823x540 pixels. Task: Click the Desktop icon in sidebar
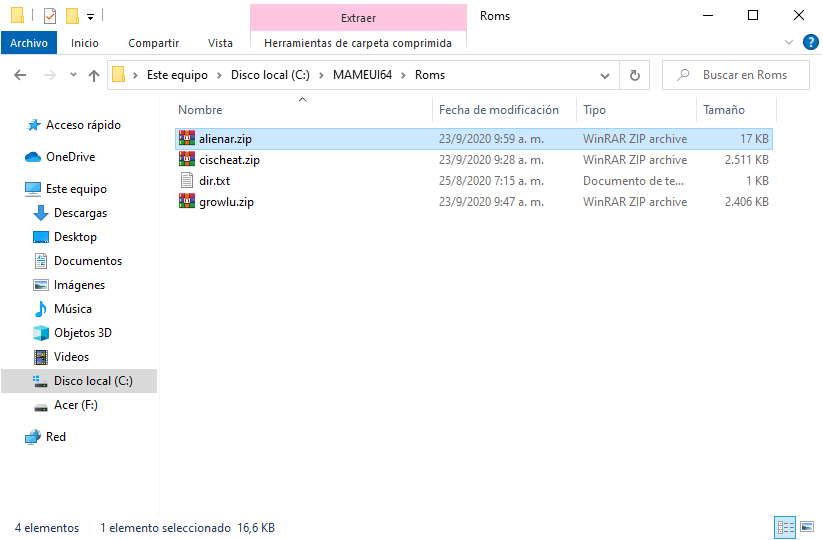click(x=41, y=237)
